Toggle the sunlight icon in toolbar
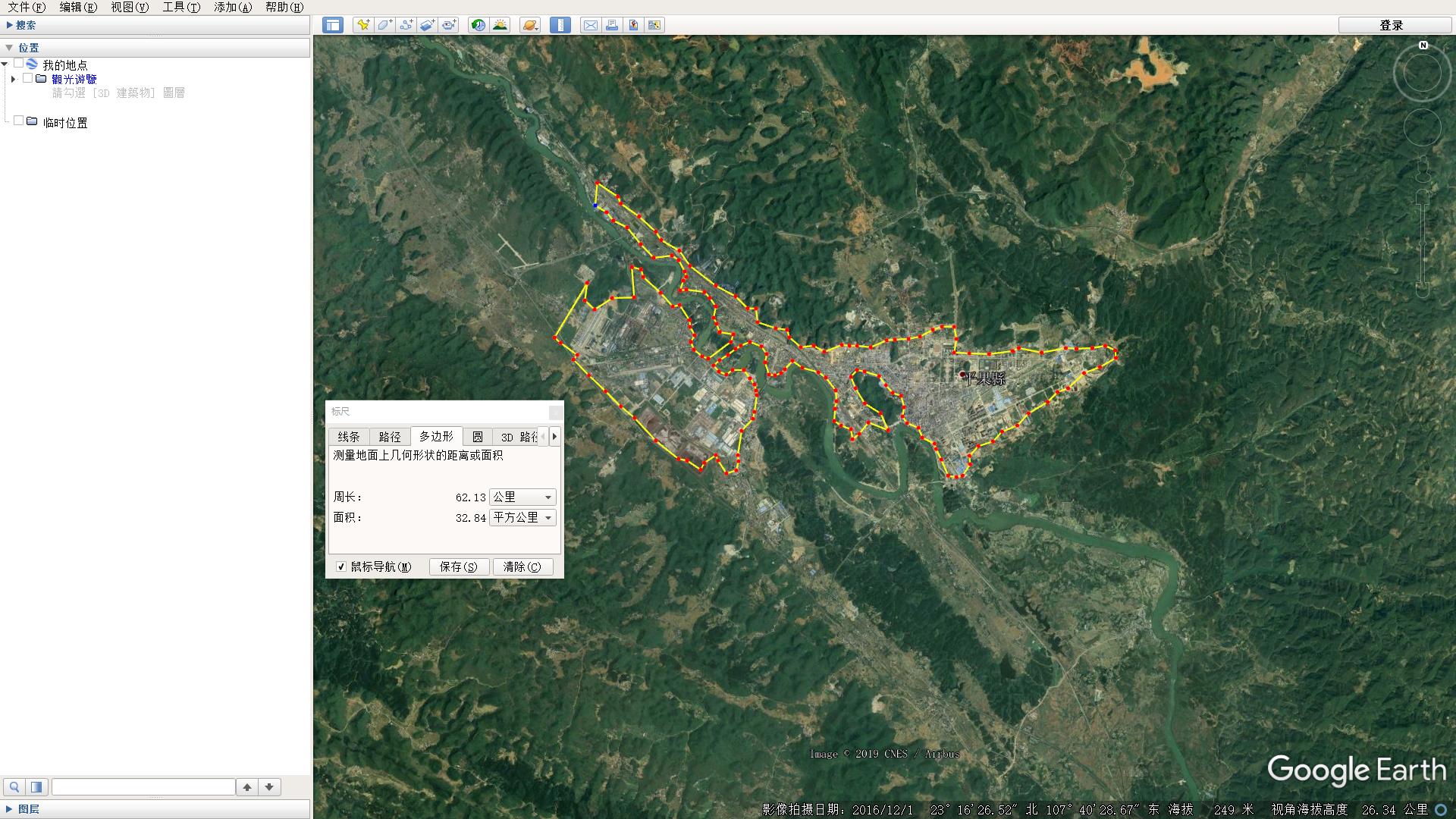This screenshot has height=819, width=1456. click(x=500, y=25)
